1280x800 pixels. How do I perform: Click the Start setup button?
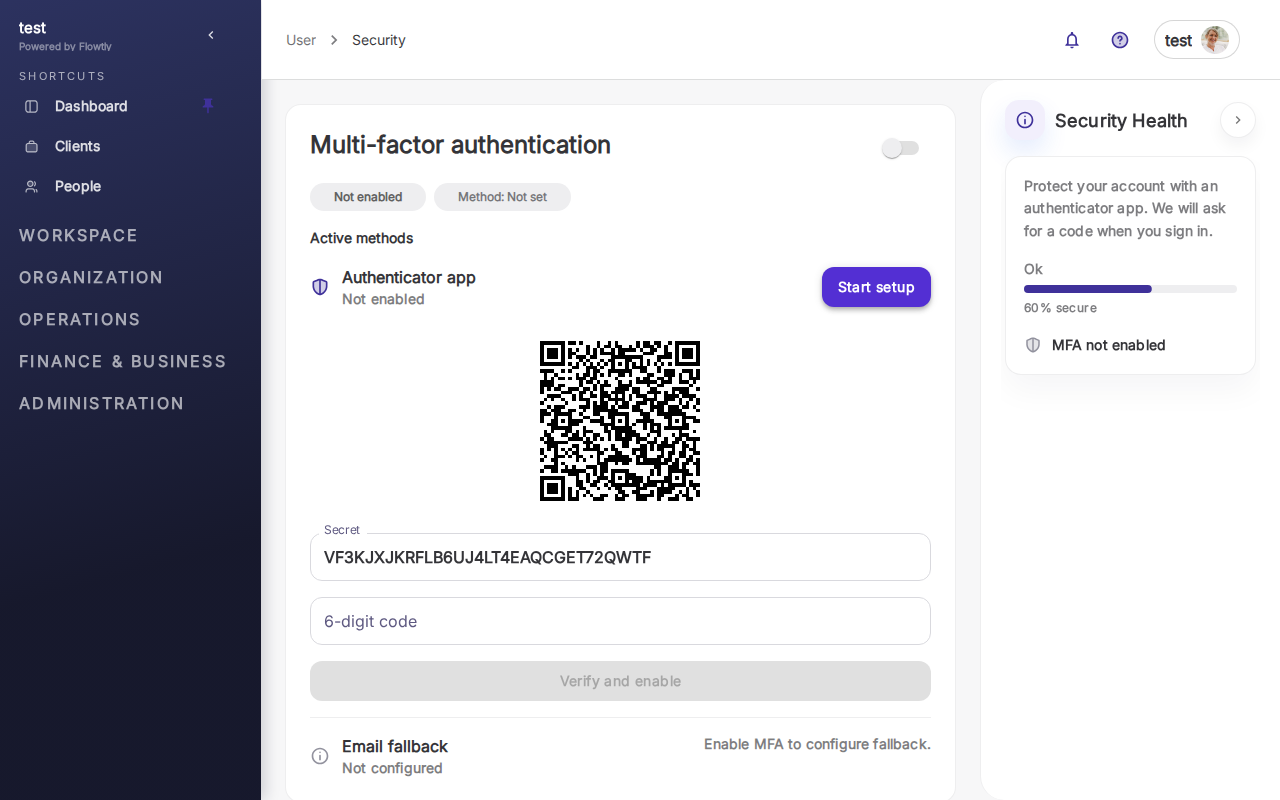(x=876, y=287)
